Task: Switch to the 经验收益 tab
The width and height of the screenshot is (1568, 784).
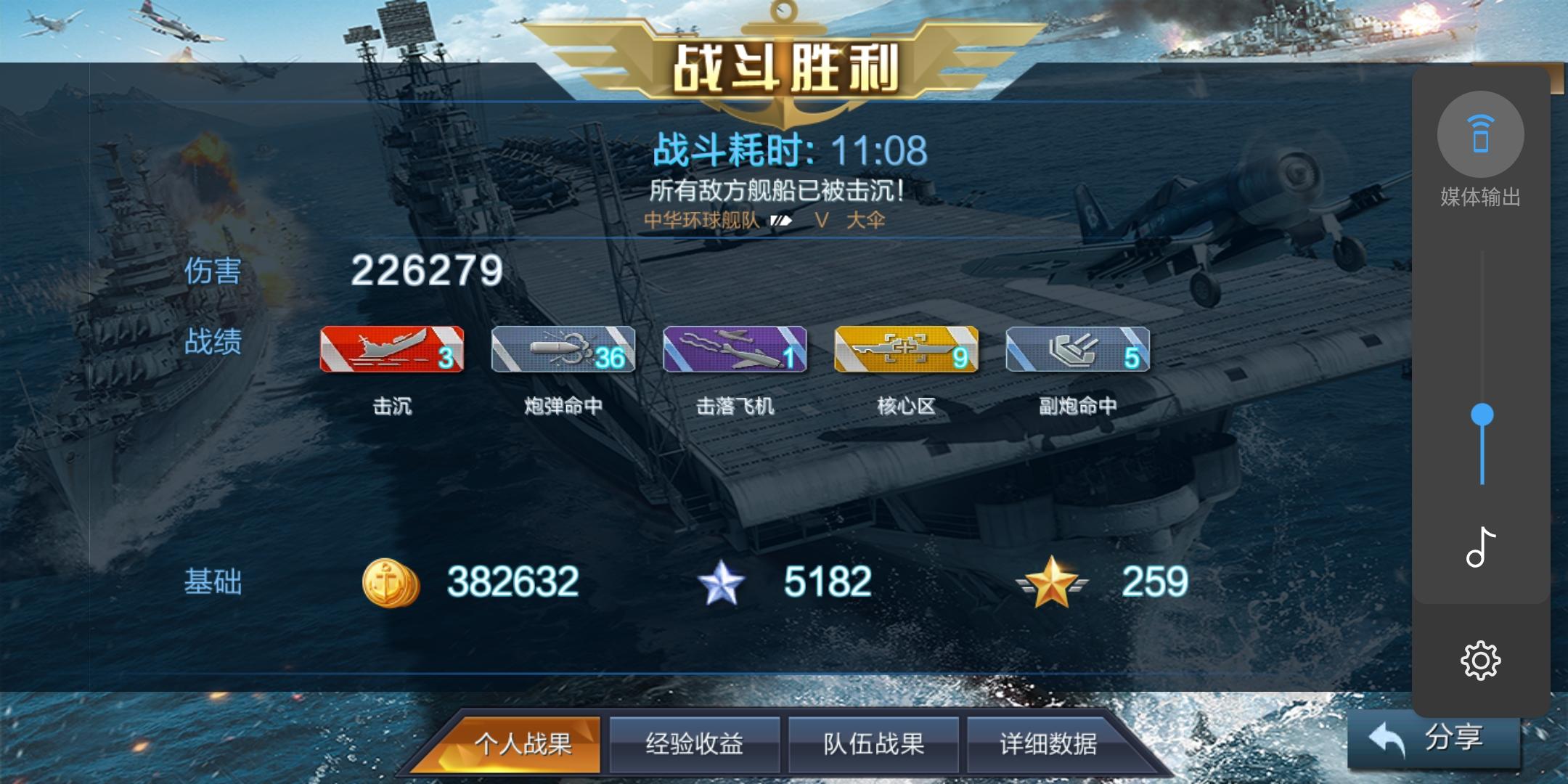Action: (694, 744)
